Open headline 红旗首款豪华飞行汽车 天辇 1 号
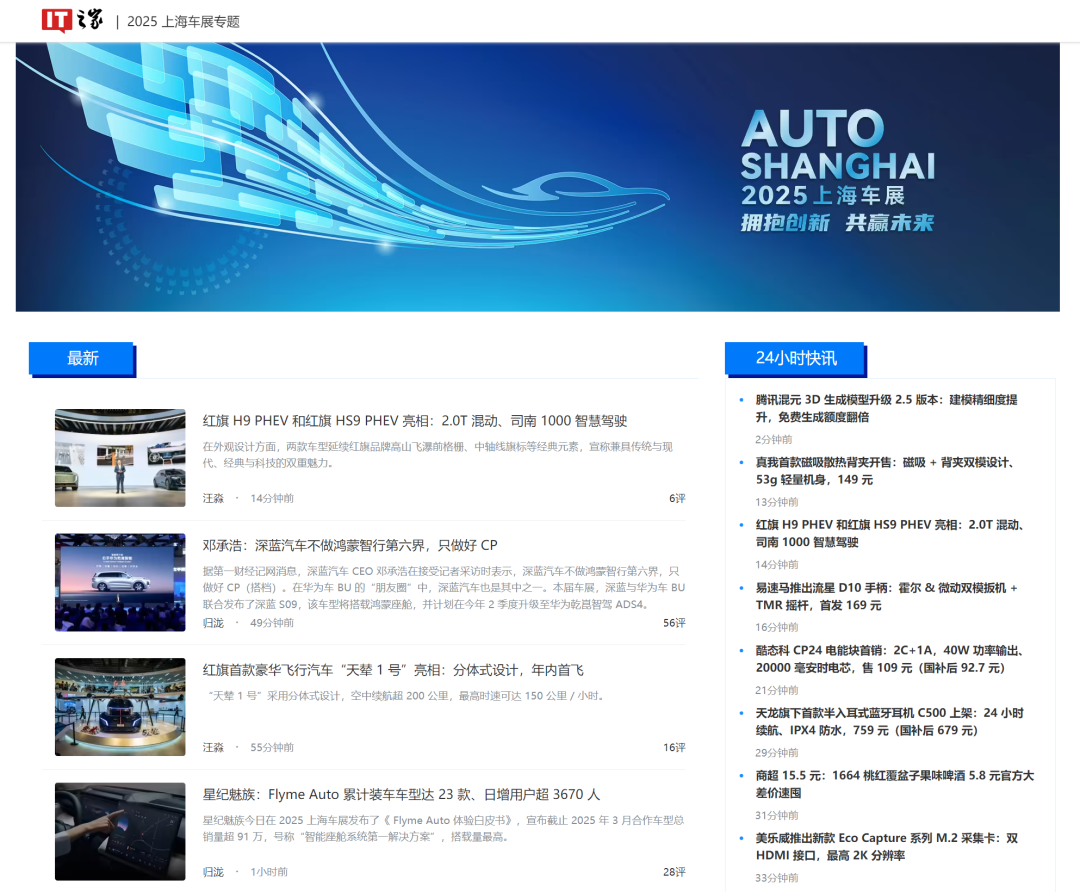The image size is (1080, 892). 393,670
